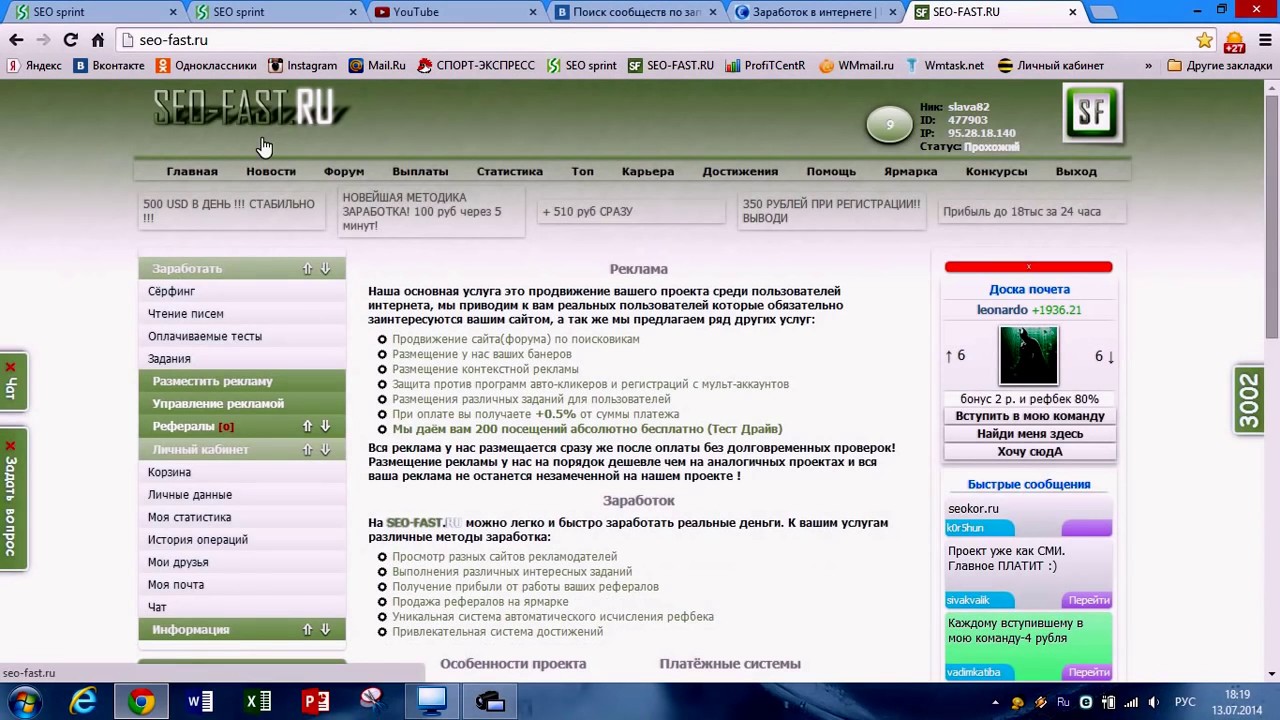Open Ярмарка menu item
The image size is (1280, 720).
(911, 171)
